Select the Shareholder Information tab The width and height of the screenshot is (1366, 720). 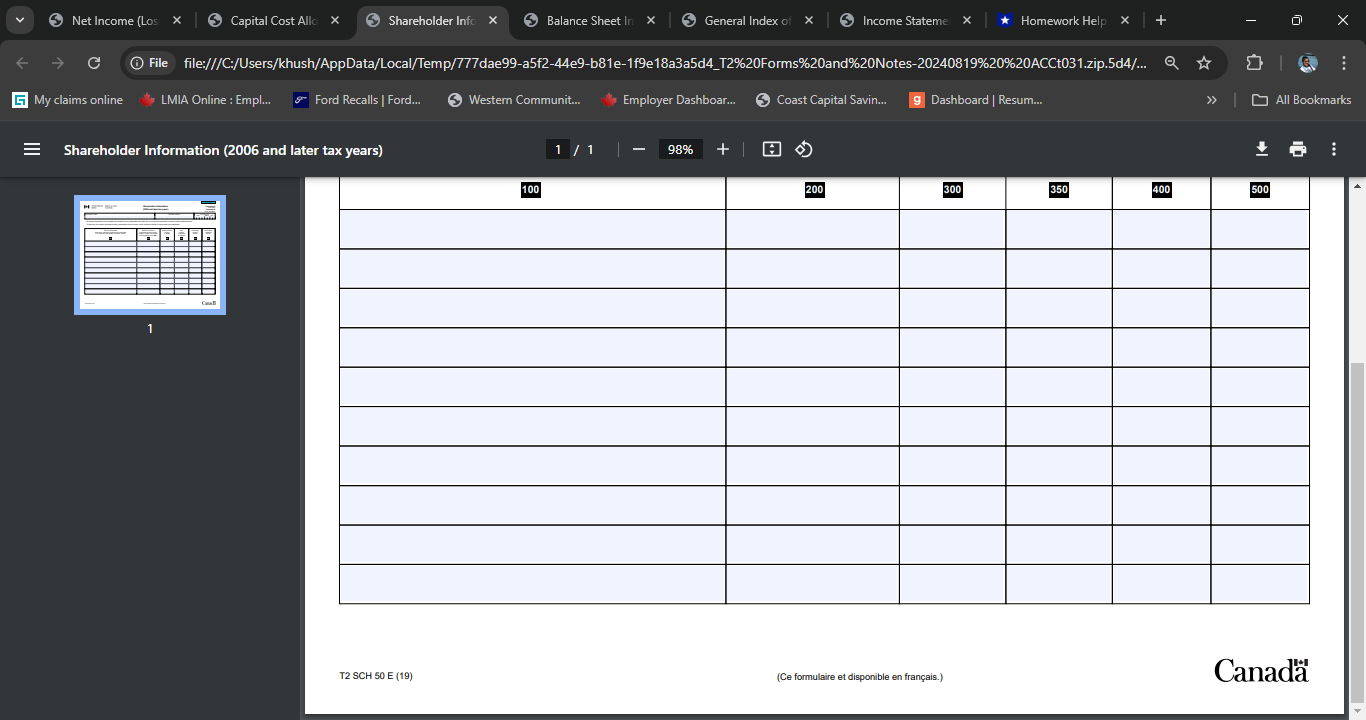[432, 20]
